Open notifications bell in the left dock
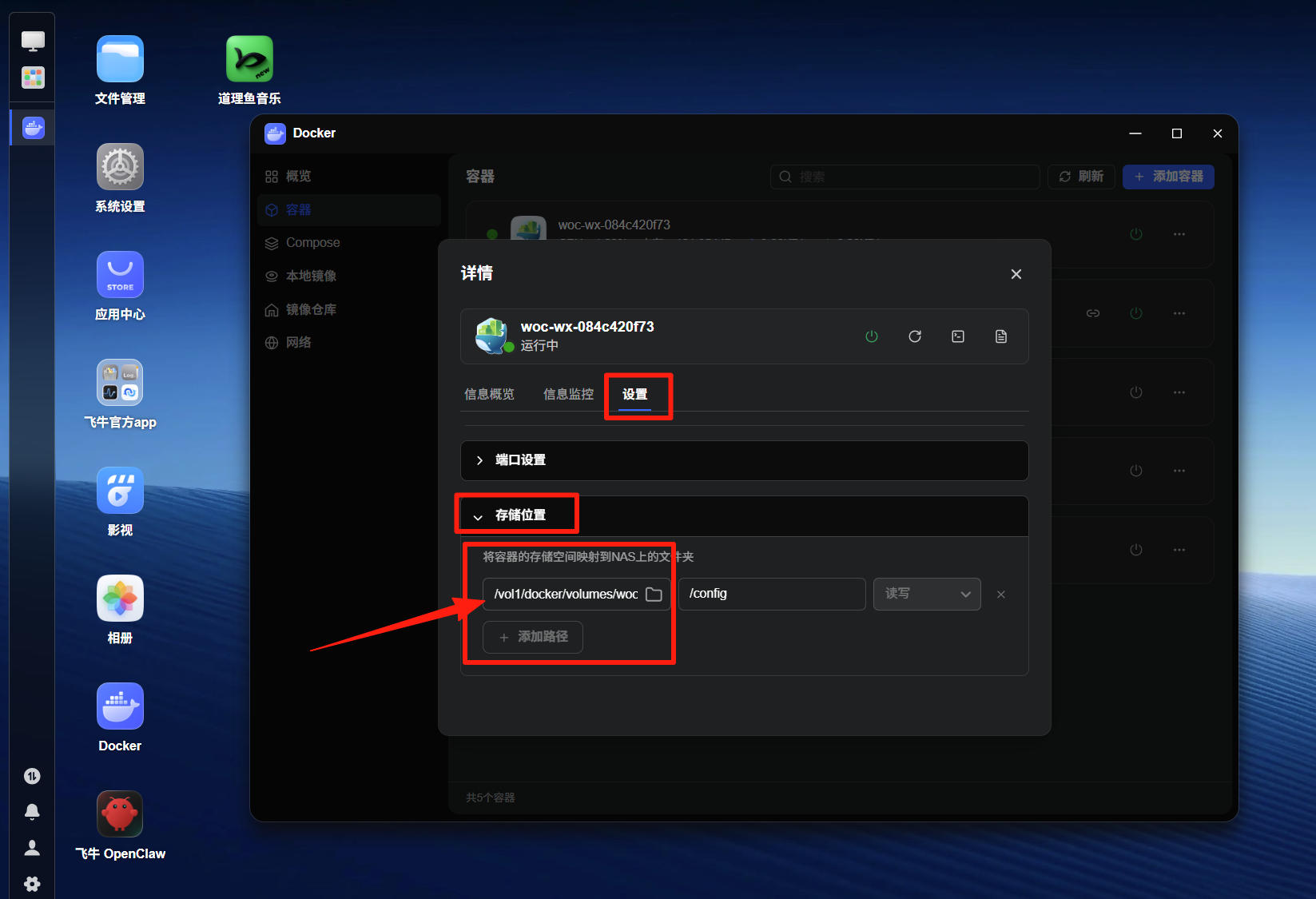Image resolution: width=1316 pixels, height=899 pixels. pyautogui.click(x=32, y=812)
